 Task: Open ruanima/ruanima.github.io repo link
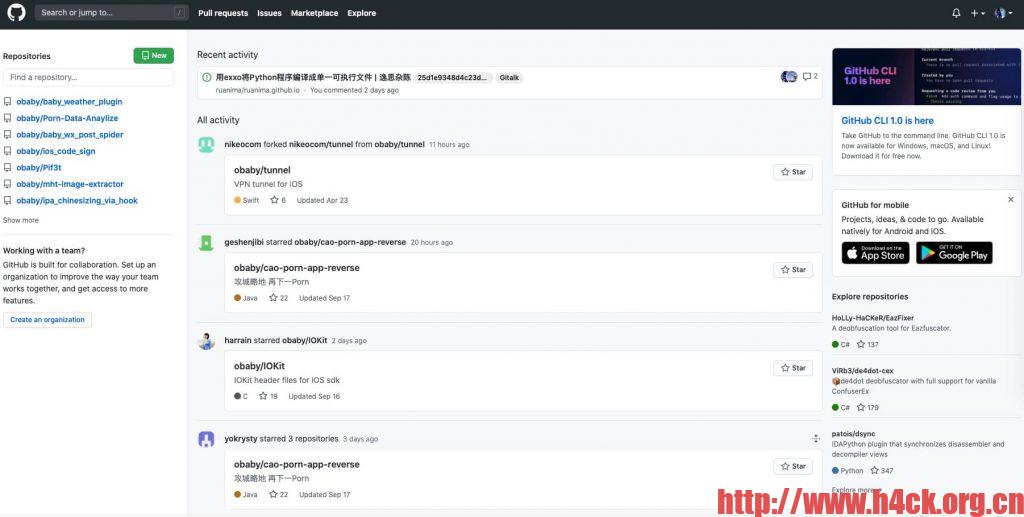pyautogui.click(x=257, y=90)
